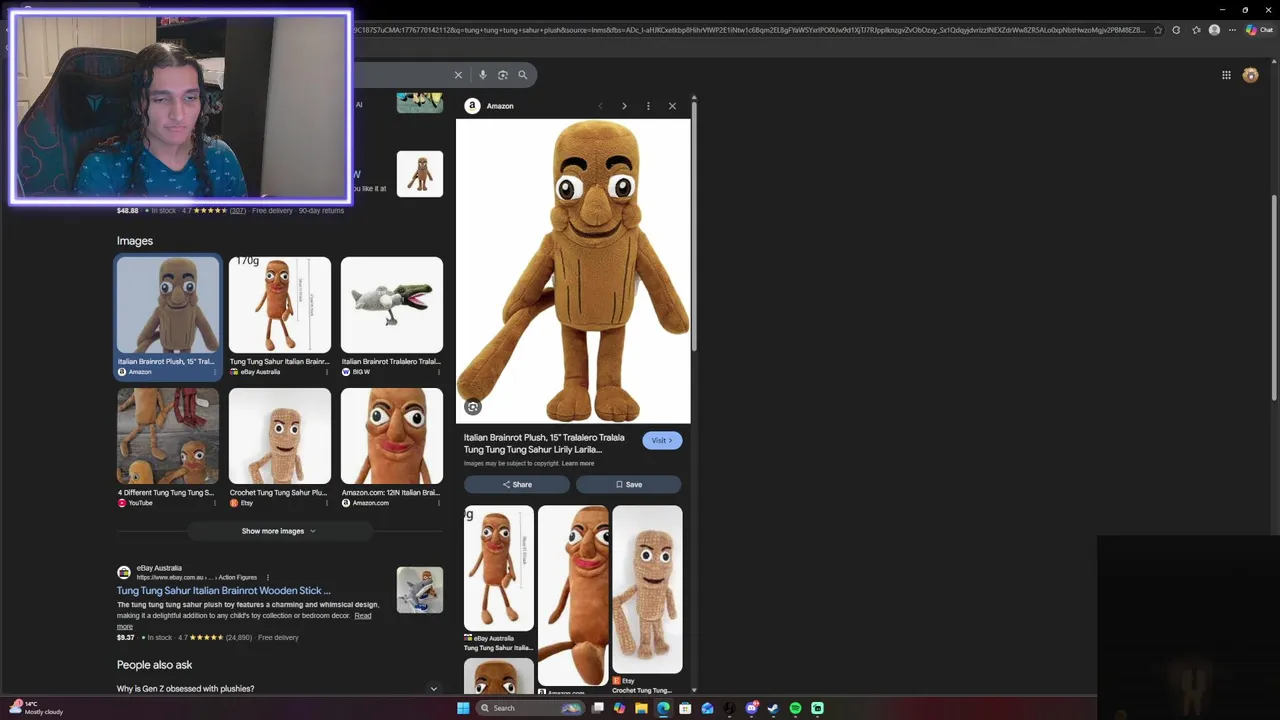Image resolution: width=1280 pixels, height=720 pixels.
Task: Close the Amazon image preview panel
Action: 672,106
